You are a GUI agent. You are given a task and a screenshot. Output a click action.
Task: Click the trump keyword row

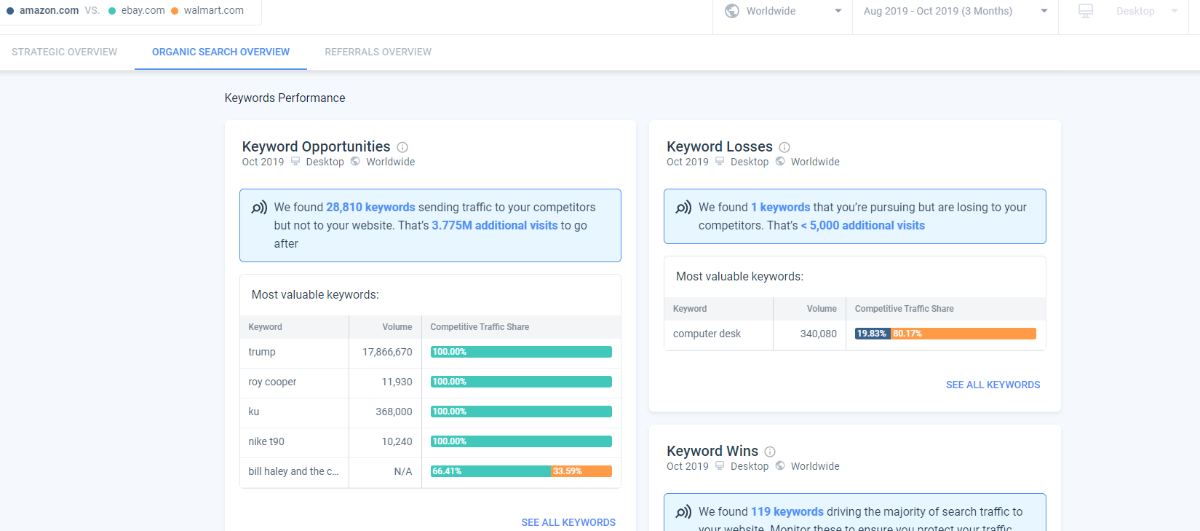click(430, 352)
